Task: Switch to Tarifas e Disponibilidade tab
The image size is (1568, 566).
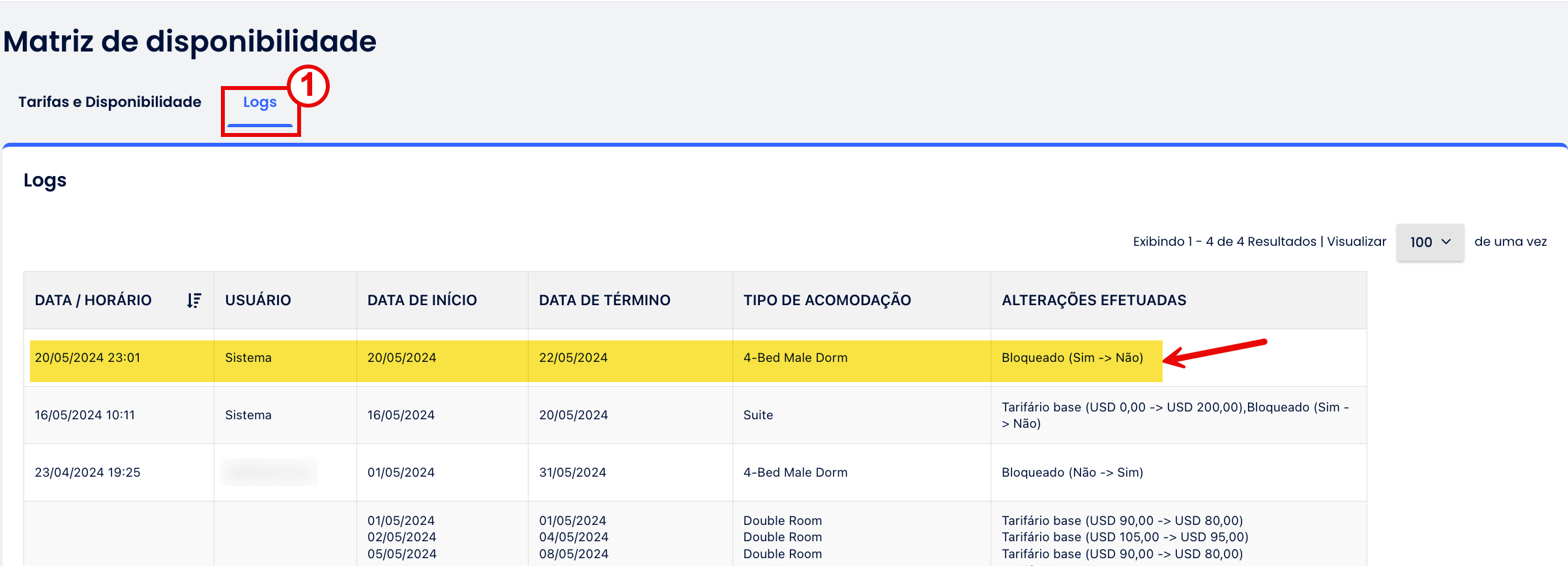Action: [x=109, y=102]
